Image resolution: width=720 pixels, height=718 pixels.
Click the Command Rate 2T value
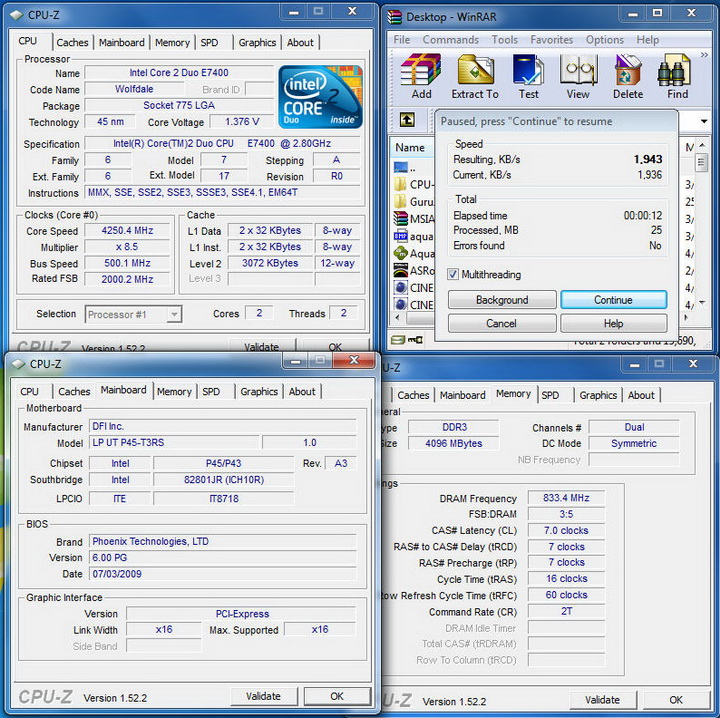[566, 611]
